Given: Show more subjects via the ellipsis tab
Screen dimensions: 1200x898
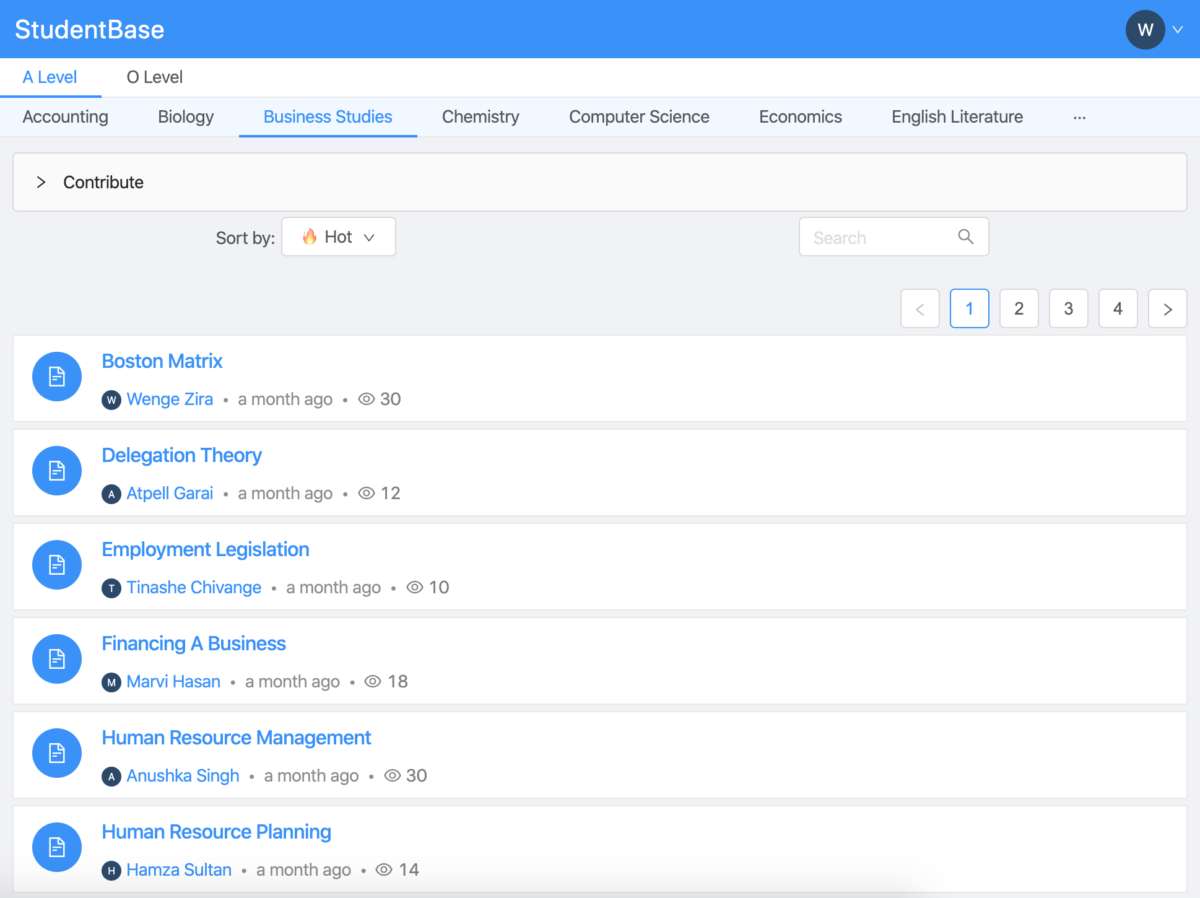Looking at the screenshot, I should pos(1079,117).
